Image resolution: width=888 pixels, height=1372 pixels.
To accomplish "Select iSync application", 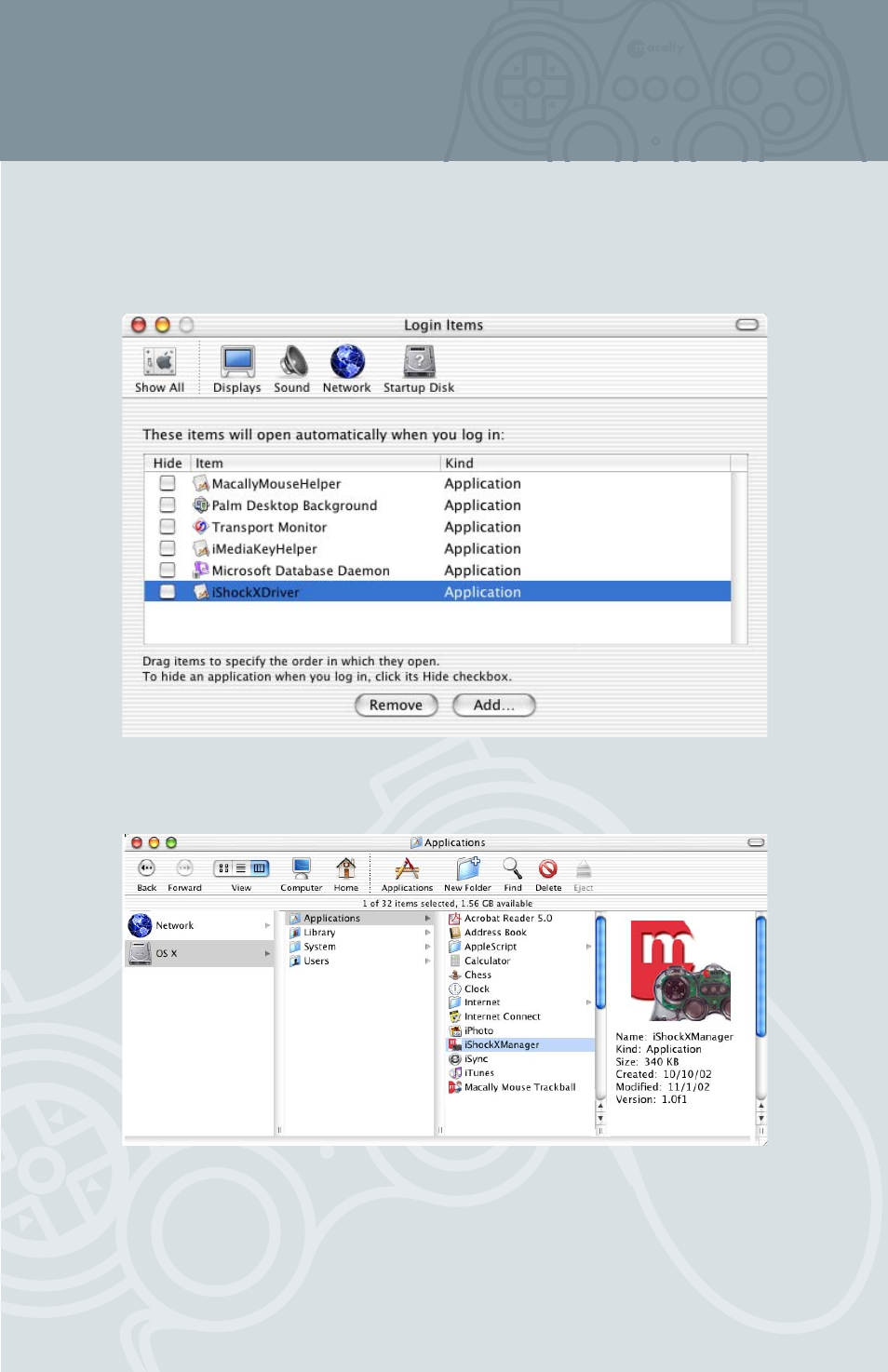I will 476,1059.
